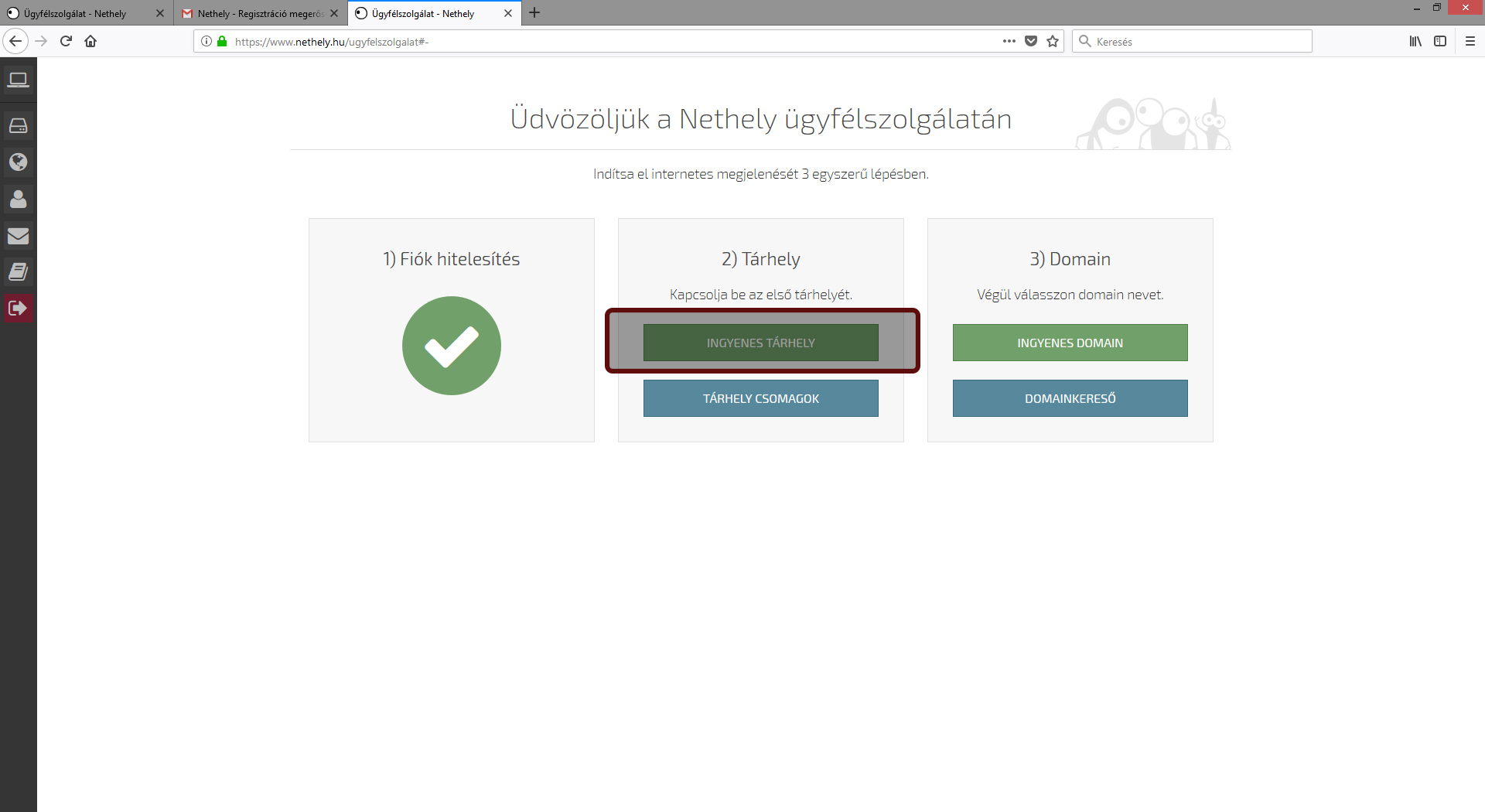Toggle the Firefox sidebar view
This screenshot has height=812, width=1485.
(1440, 42)
